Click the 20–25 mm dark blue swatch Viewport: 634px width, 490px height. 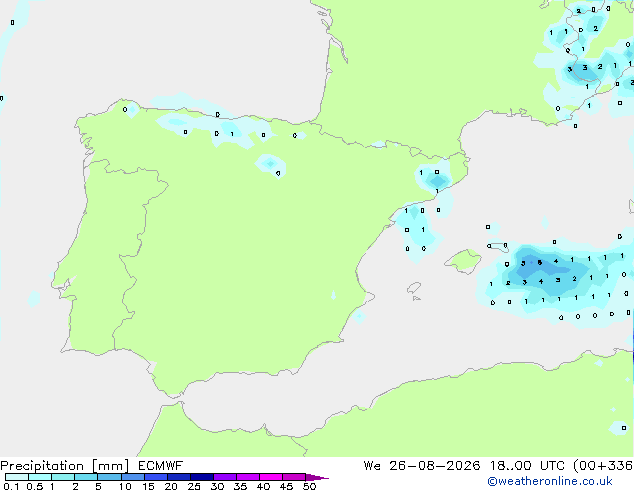178,477
